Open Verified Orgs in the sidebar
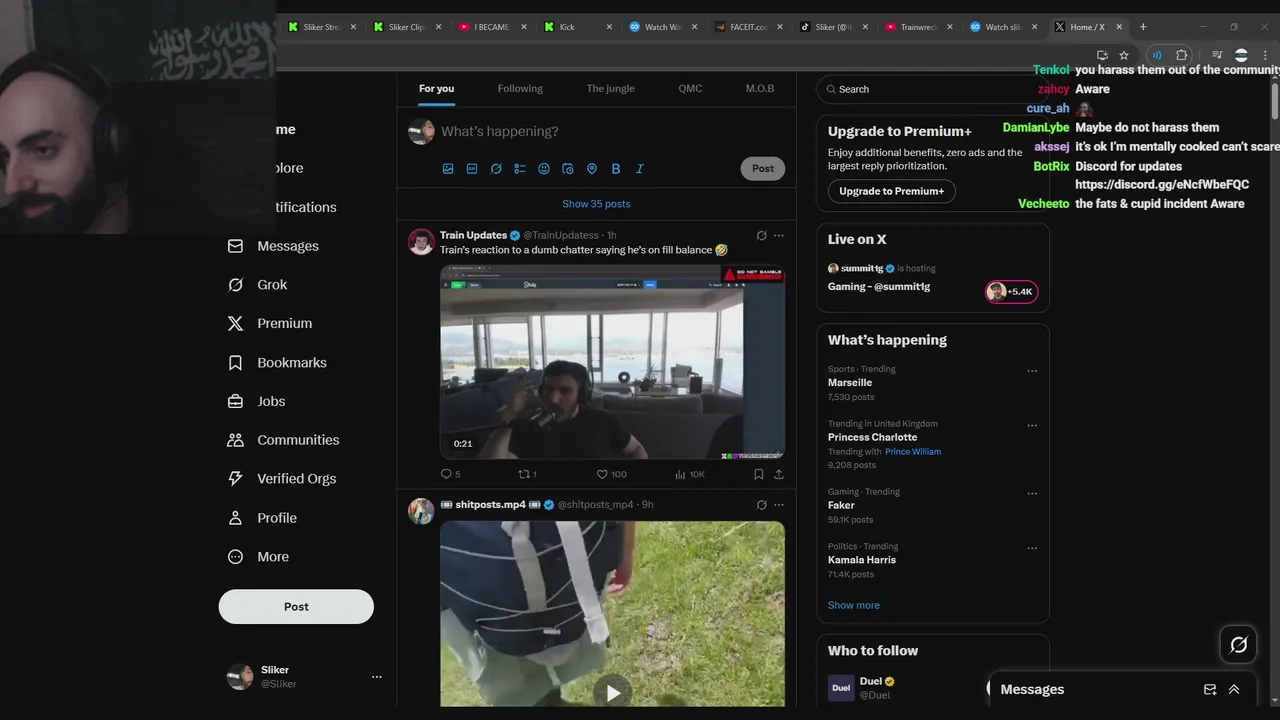 281,479
